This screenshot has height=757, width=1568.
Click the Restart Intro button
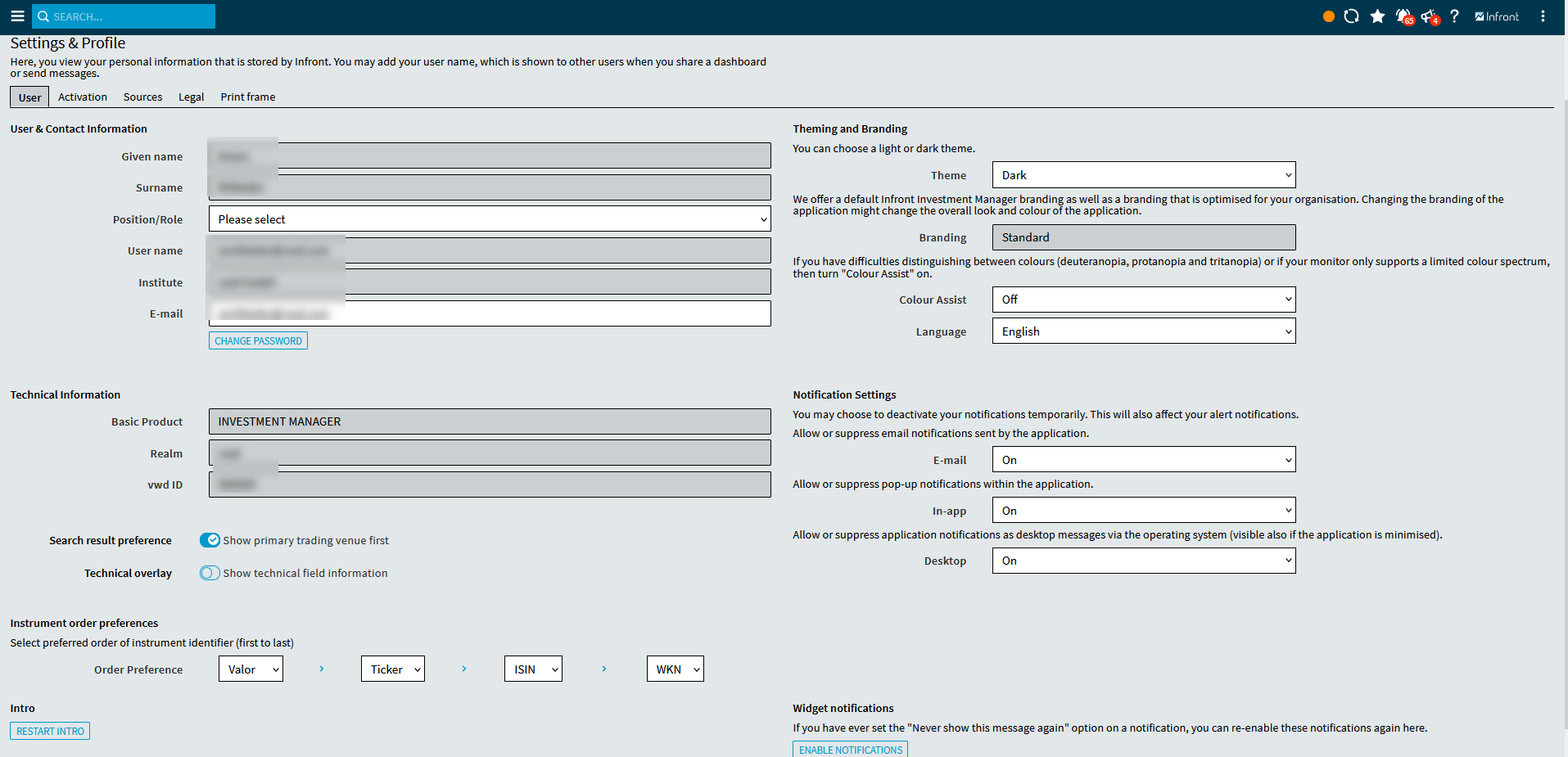[50, 731]
